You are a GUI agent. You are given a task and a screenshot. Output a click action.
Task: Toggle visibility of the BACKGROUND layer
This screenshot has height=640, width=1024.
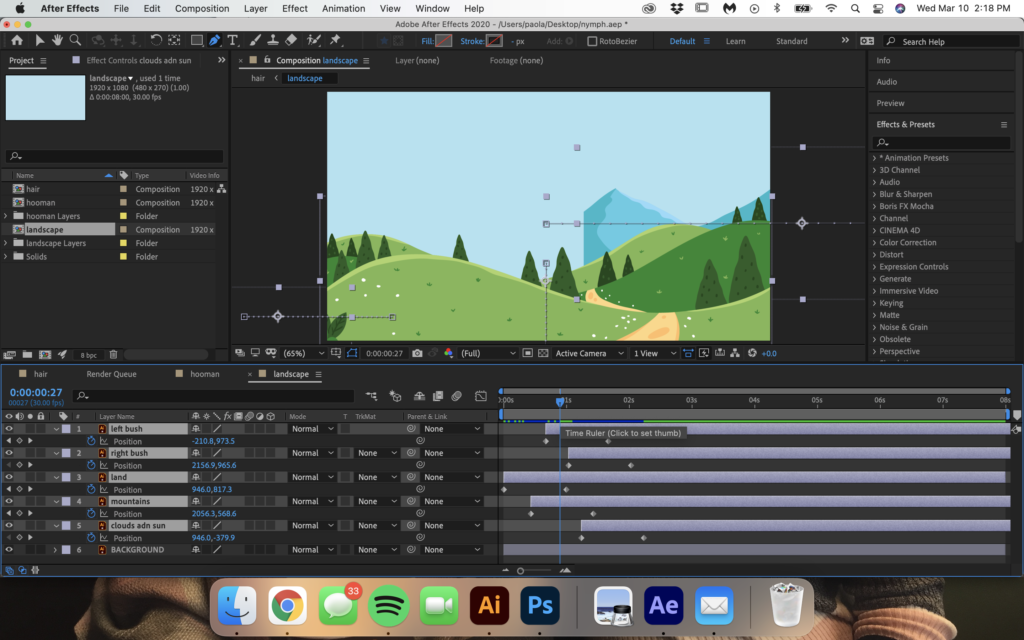9,550
